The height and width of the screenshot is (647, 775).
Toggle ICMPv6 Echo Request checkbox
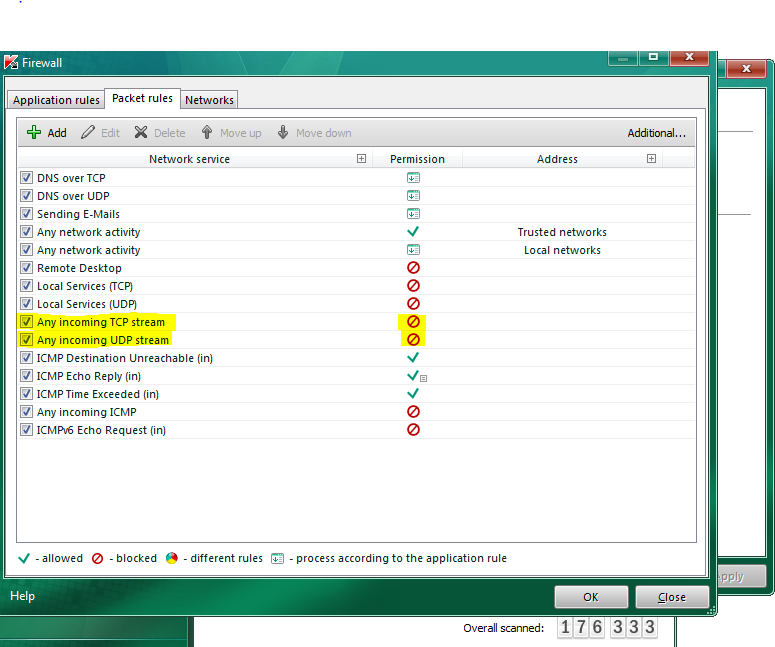pyautogui.click(x=27, y=430)
